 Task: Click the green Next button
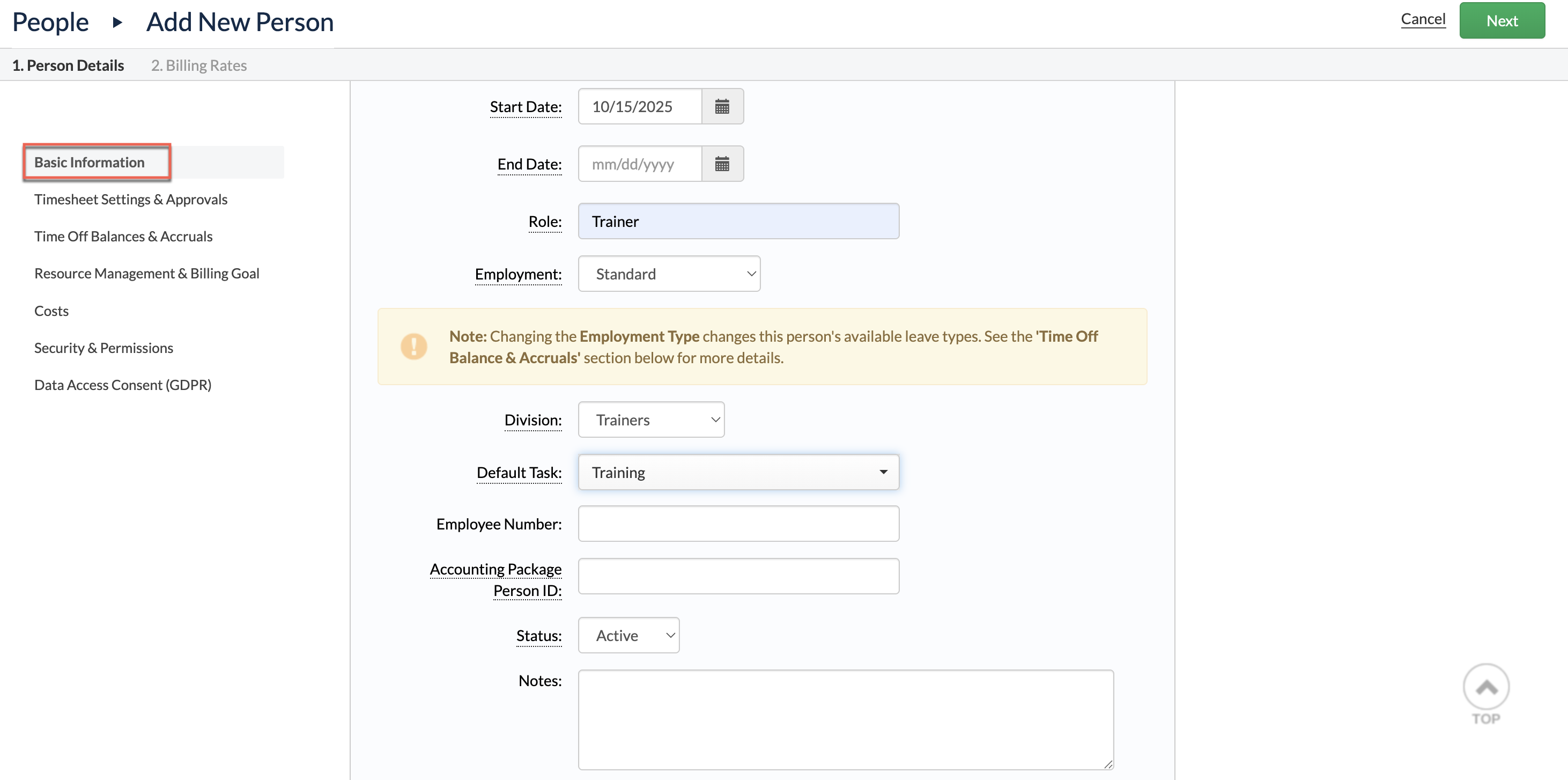(x=1502, y=21)
